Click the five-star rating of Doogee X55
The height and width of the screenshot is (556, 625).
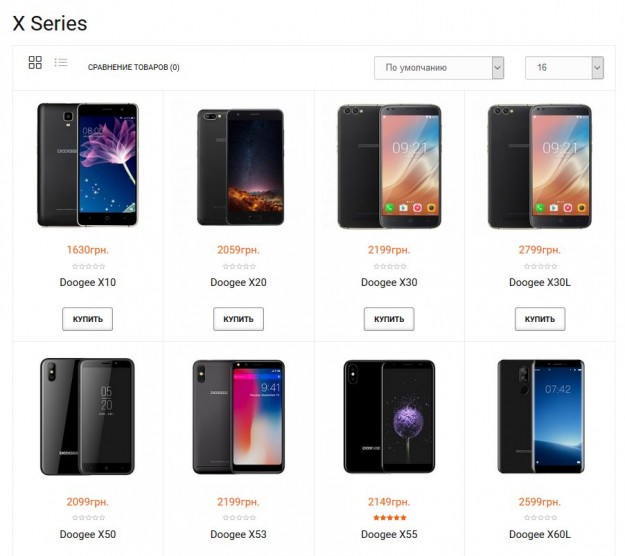coord(389,518)
